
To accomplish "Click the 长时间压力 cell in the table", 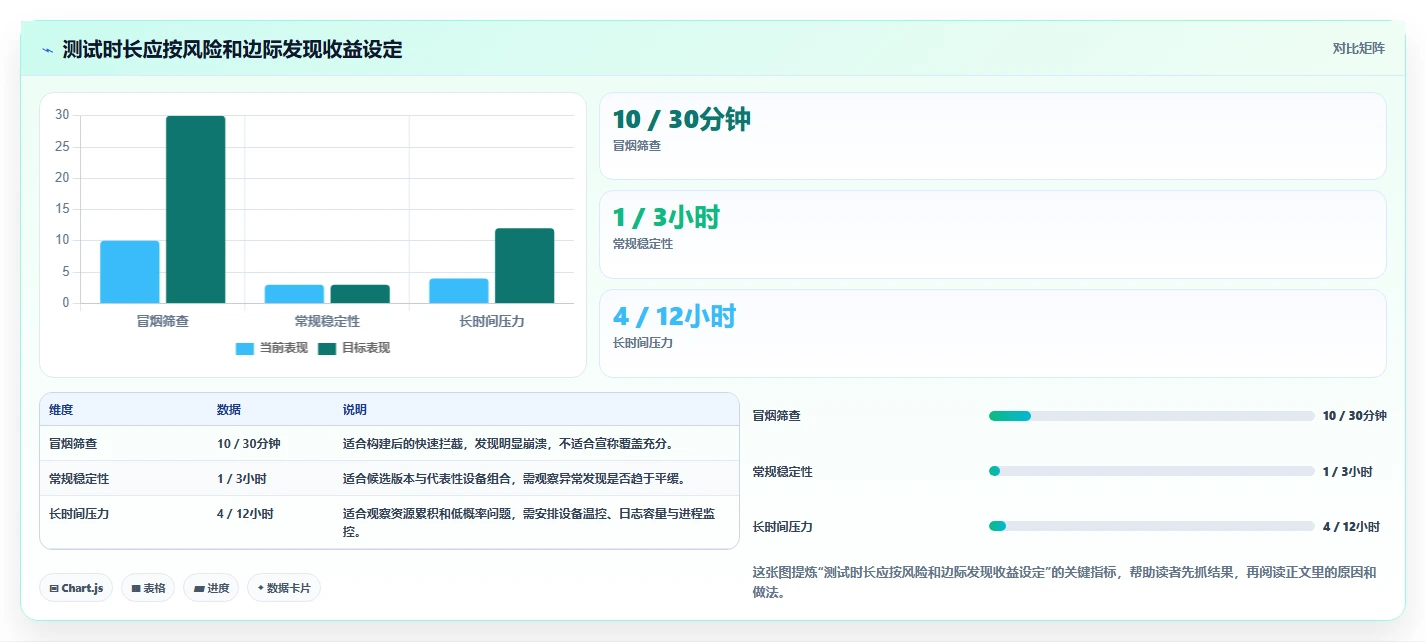I will [x=79, y=513].
